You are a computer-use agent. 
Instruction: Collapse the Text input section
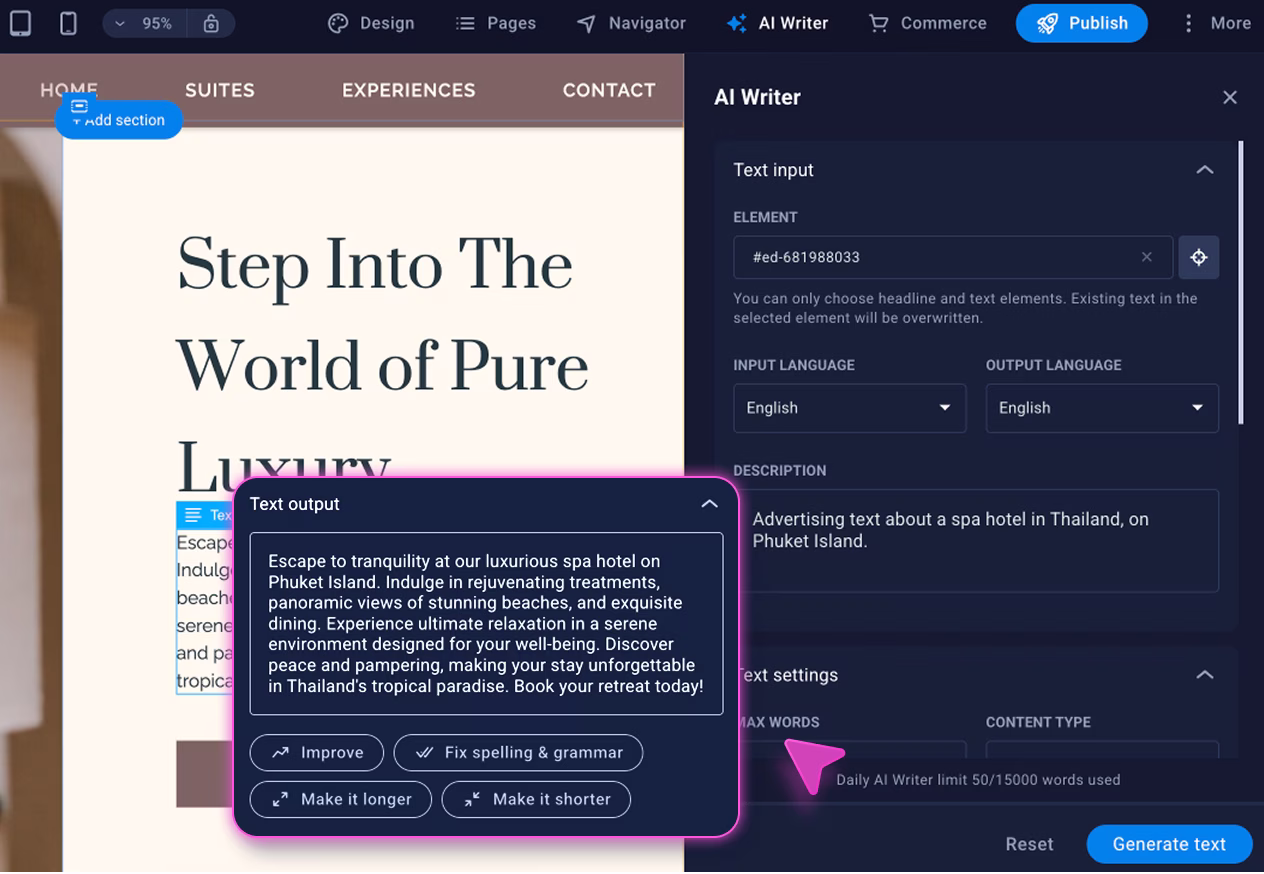[x=1205, y=169]
